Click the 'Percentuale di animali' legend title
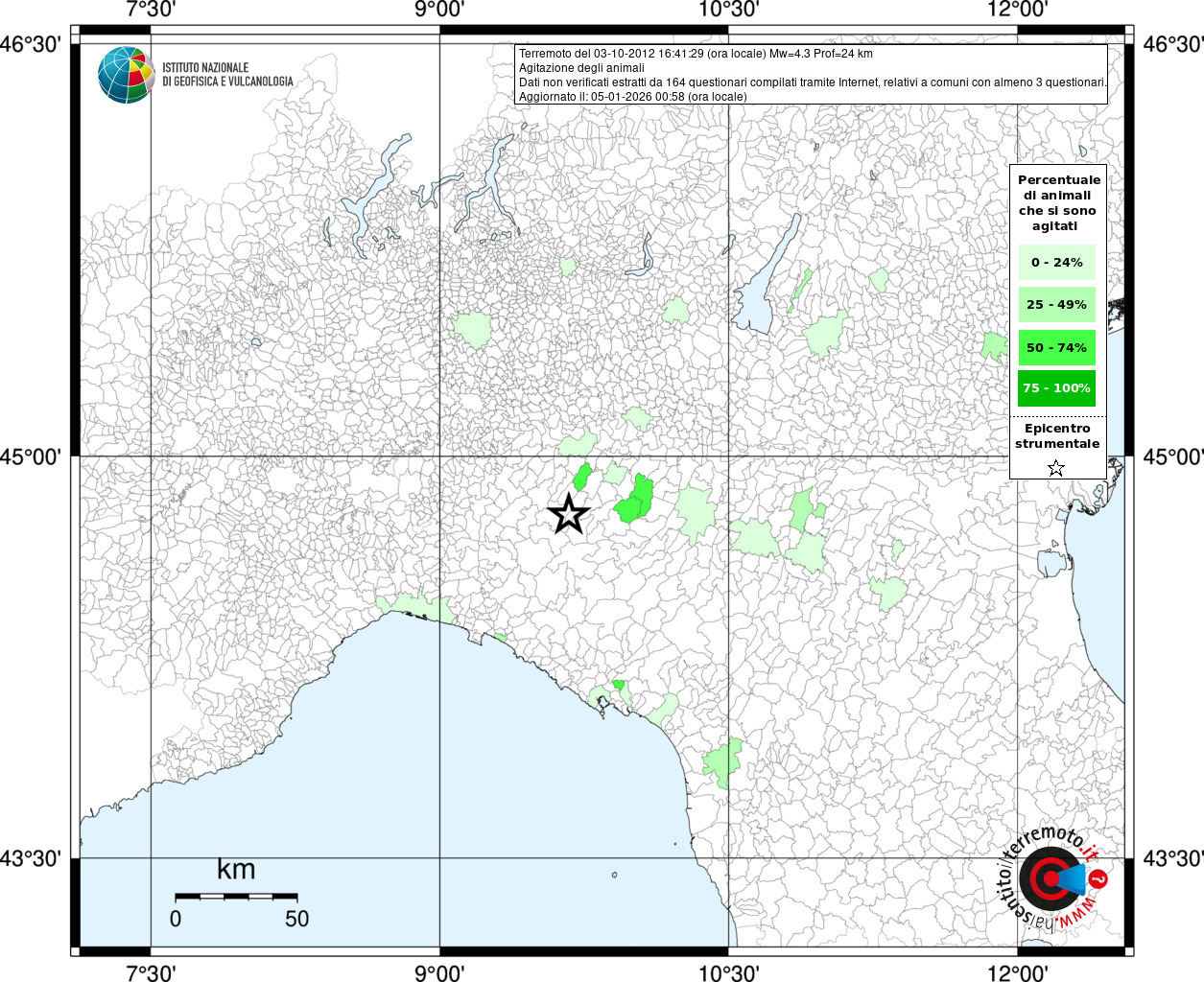The image size is (1204, 982). 1058,203
